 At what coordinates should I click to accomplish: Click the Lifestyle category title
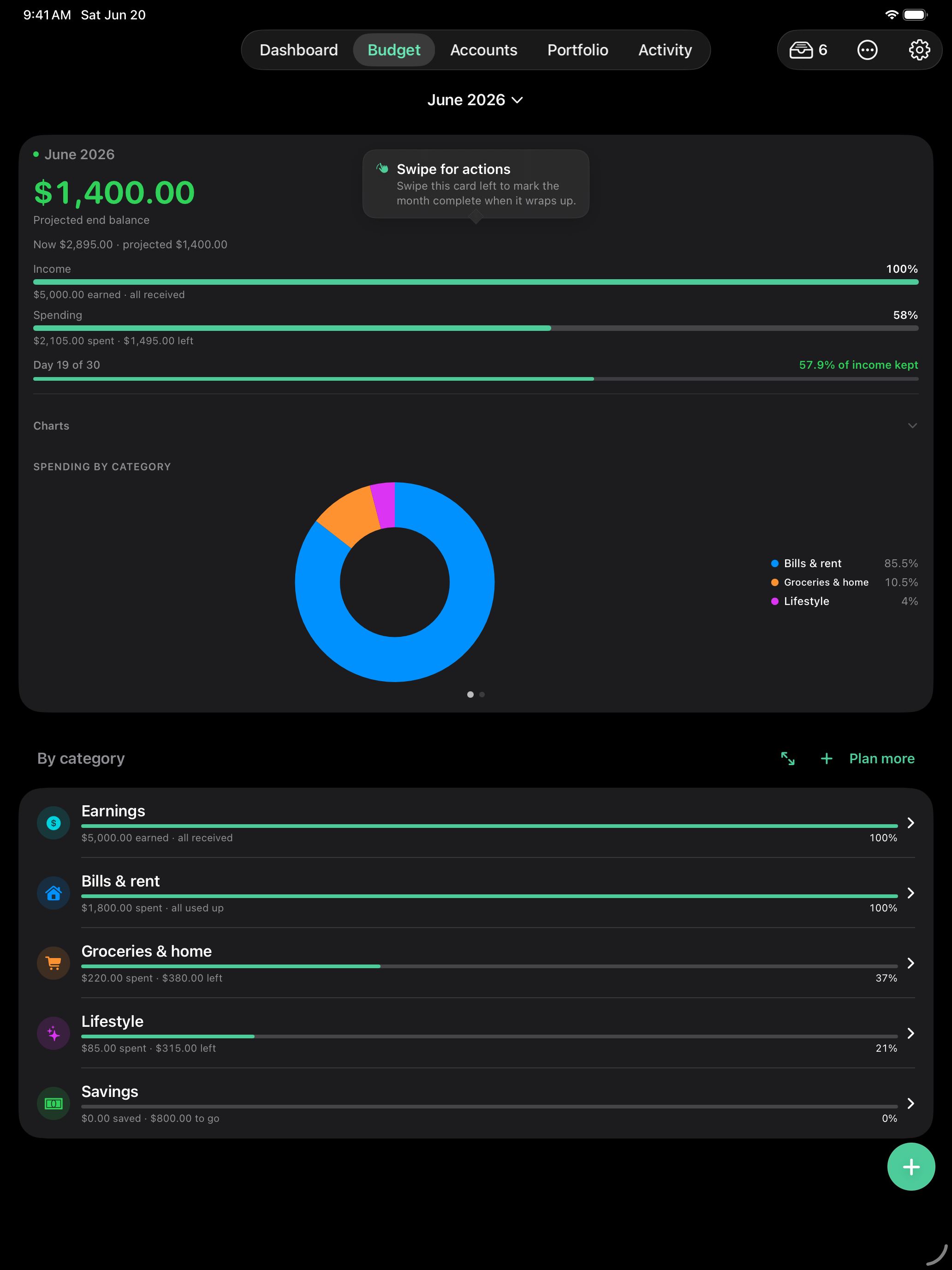tap(113, 1021)
